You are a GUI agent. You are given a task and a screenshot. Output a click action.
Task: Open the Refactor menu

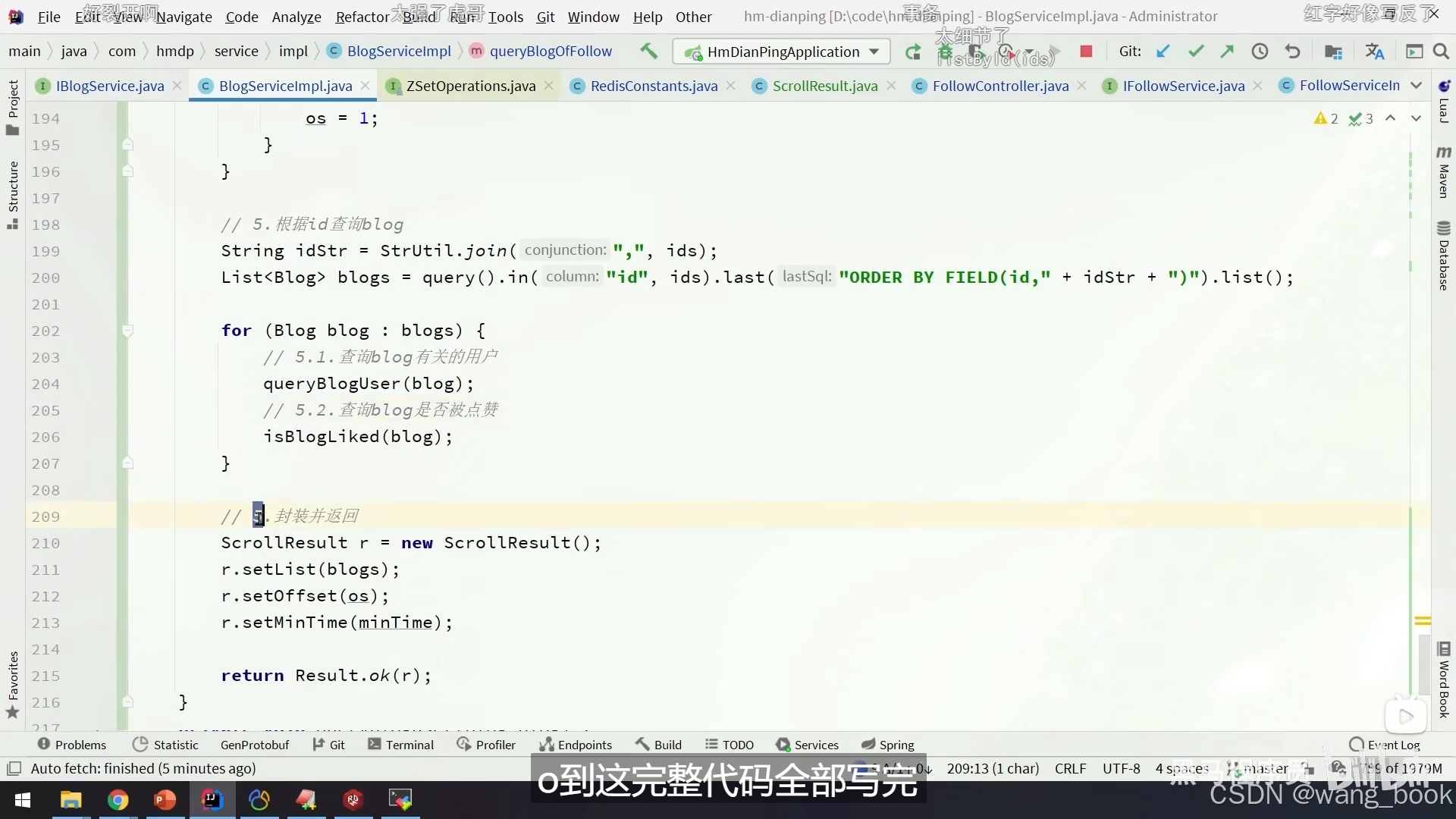click(362, 17)
